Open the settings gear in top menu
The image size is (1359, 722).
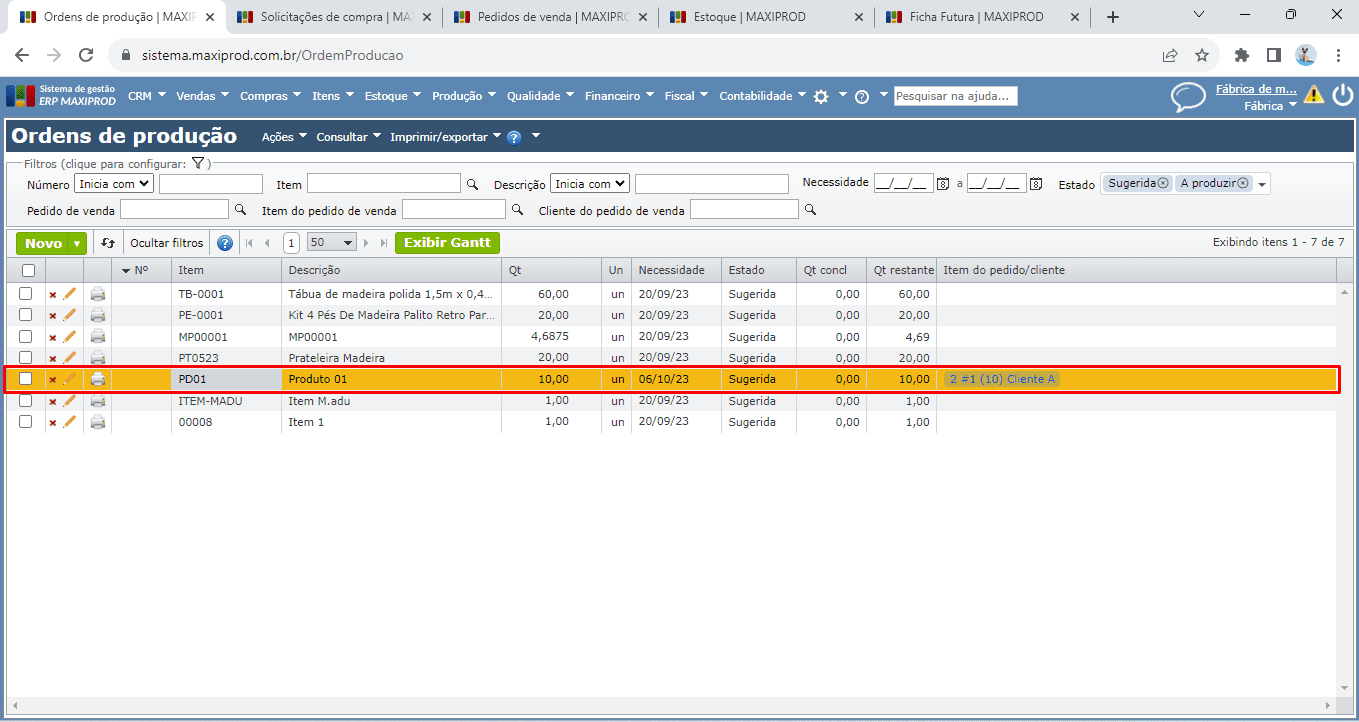pos(821,96)
